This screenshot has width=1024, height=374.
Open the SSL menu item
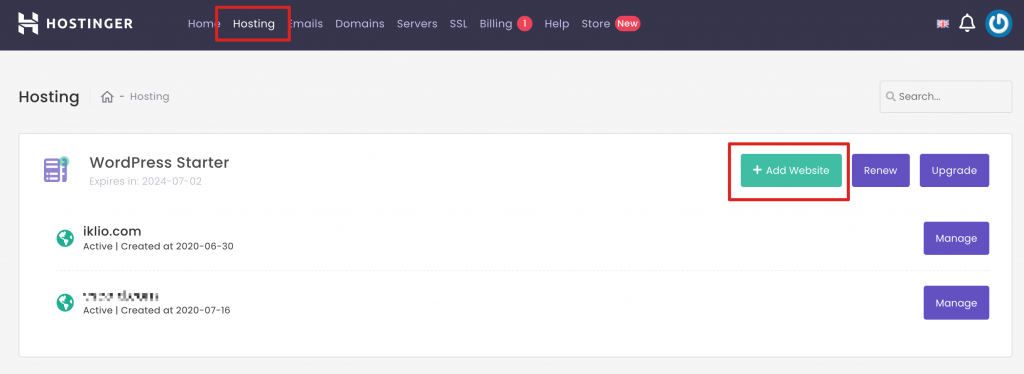(x=458, y=23)
